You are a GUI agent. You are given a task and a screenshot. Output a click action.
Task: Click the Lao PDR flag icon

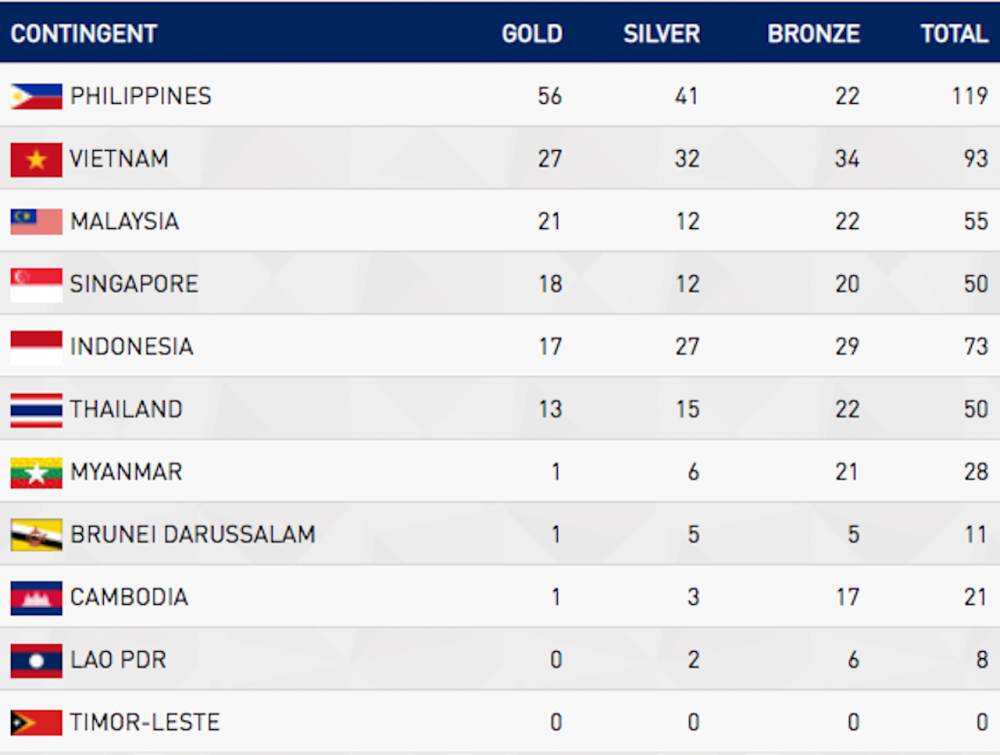[x=36, y=660]
